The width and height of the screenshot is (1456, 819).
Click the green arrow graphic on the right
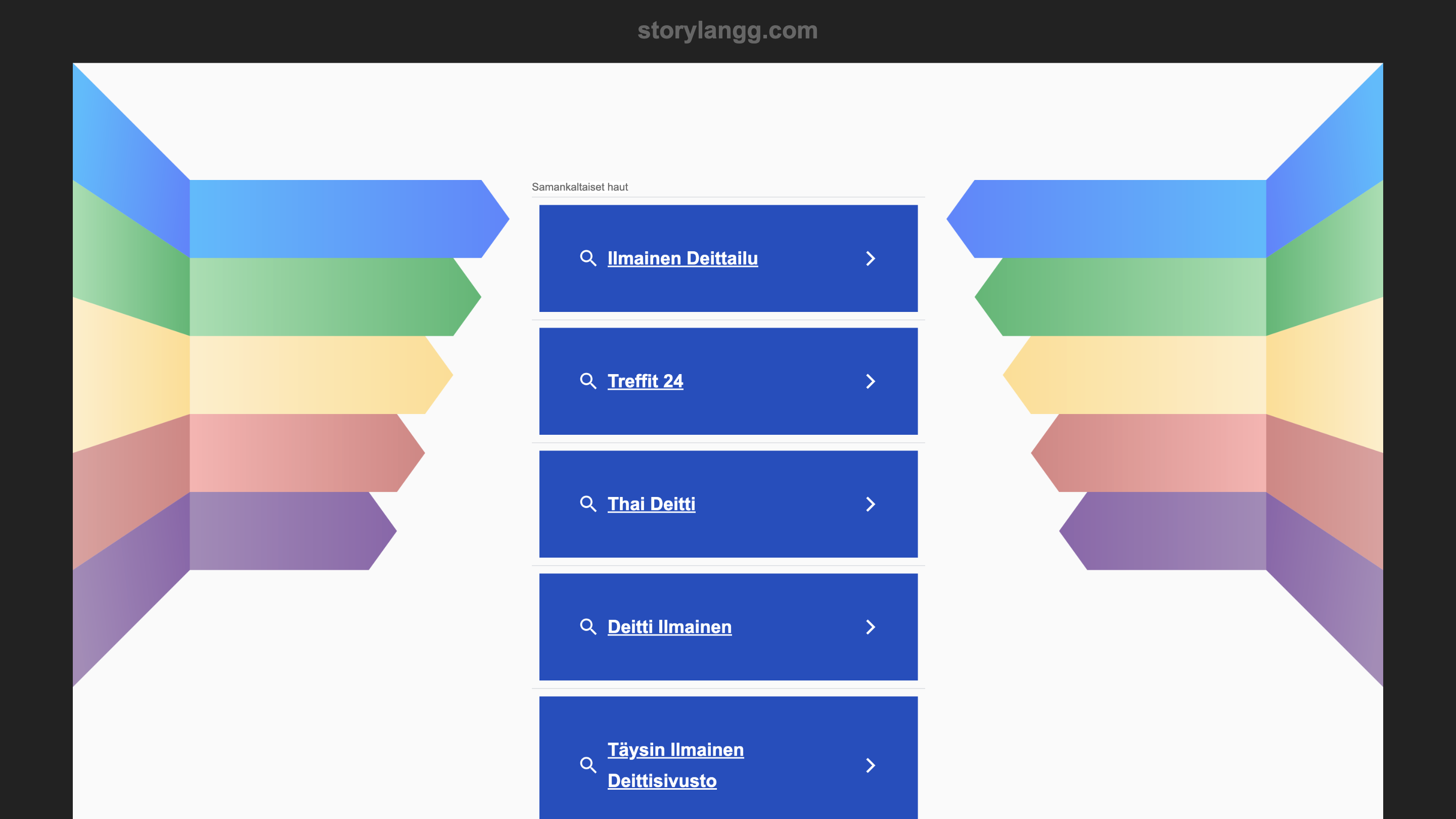pyautogui.click(x=1130, y=300)
